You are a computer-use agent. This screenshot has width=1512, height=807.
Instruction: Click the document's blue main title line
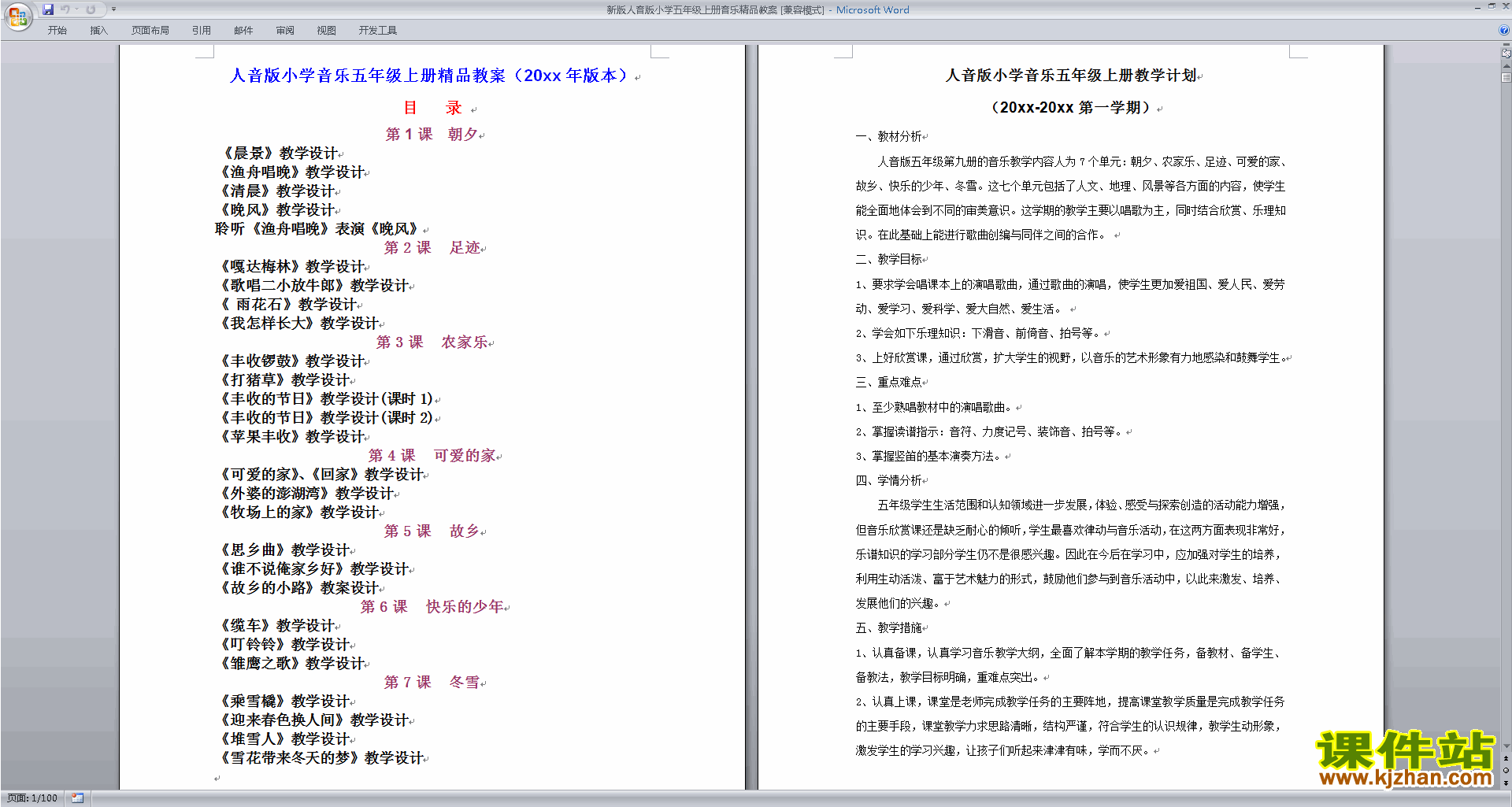point(430,76)
